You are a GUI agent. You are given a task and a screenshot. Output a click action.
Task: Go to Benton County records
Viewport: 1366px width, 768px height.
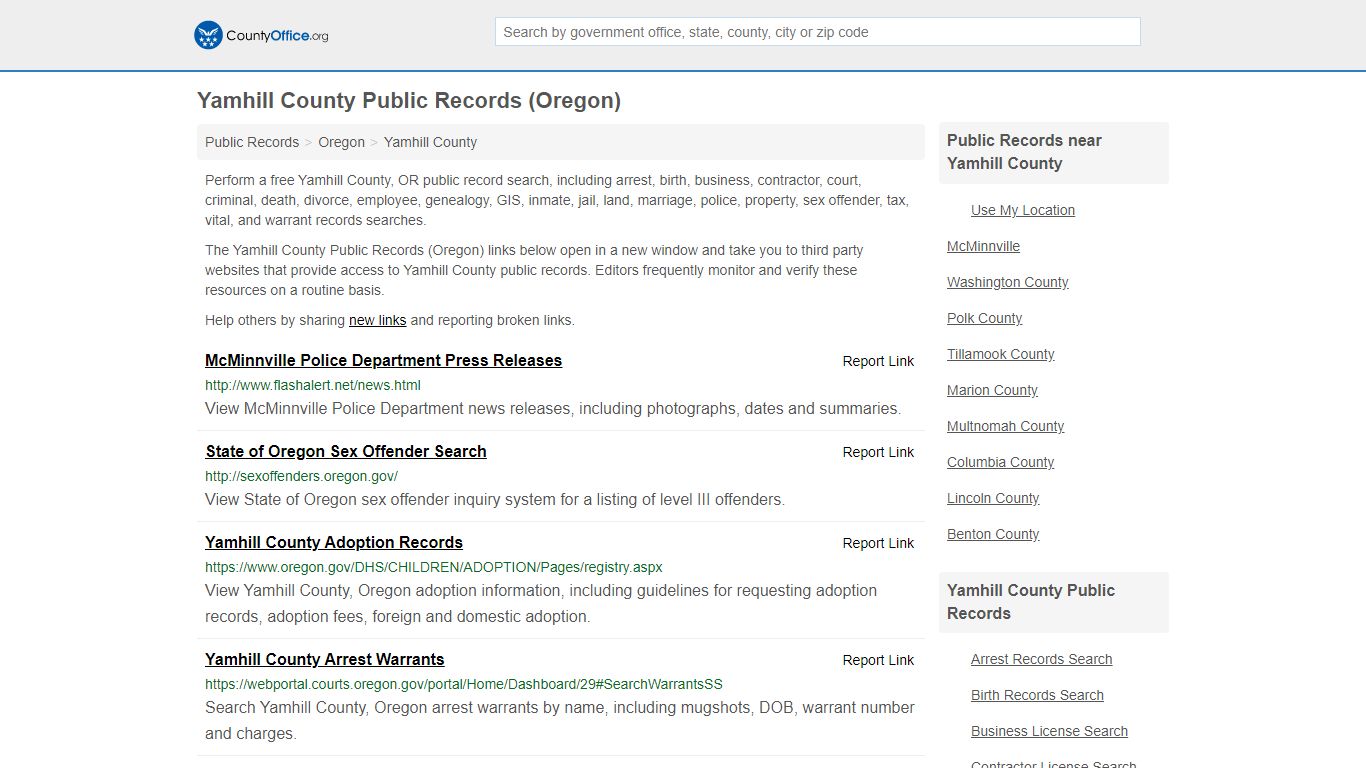point(993,534)
